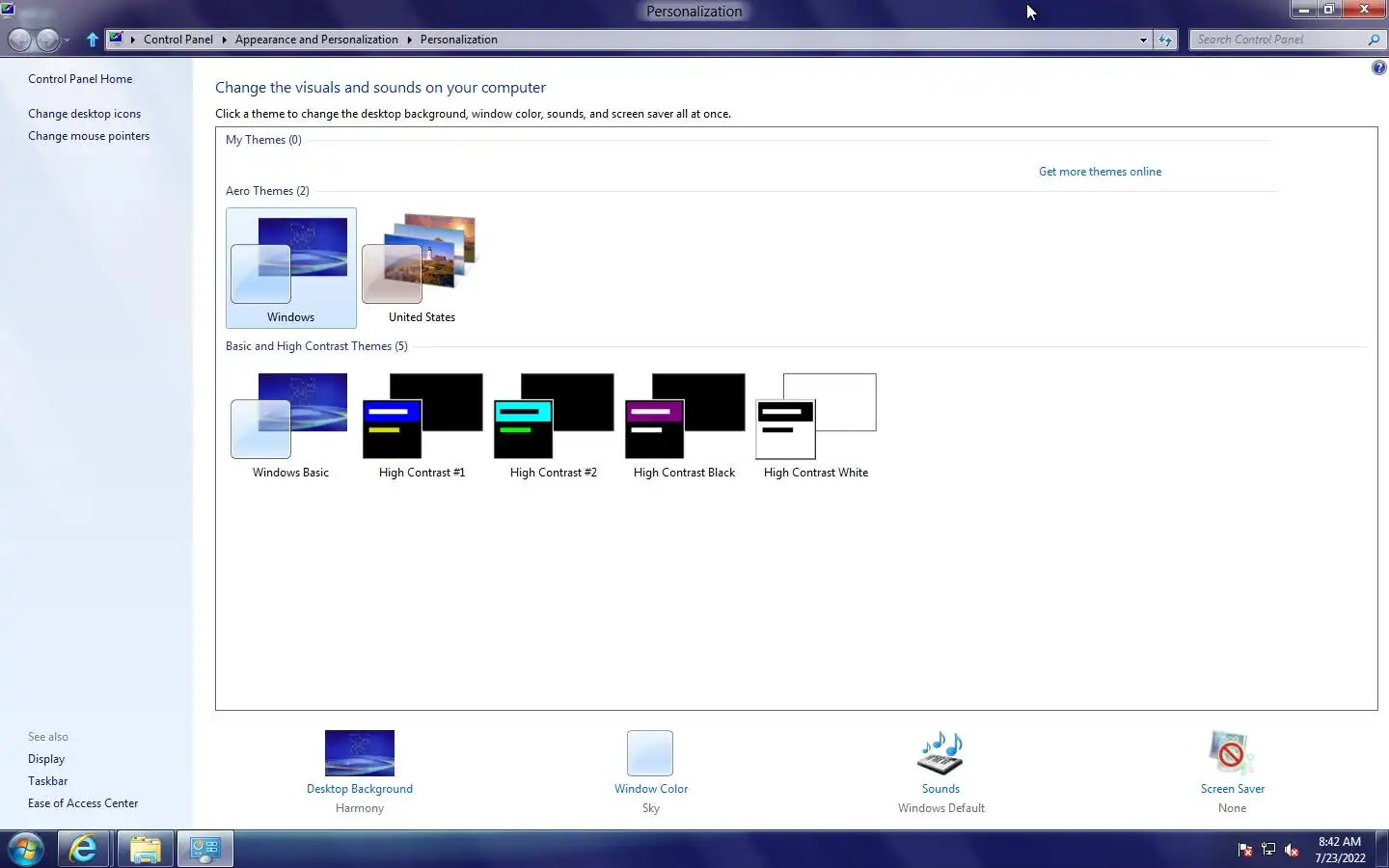
Task: Apply the High Contrast Black theme
Action: coord(684,424)
